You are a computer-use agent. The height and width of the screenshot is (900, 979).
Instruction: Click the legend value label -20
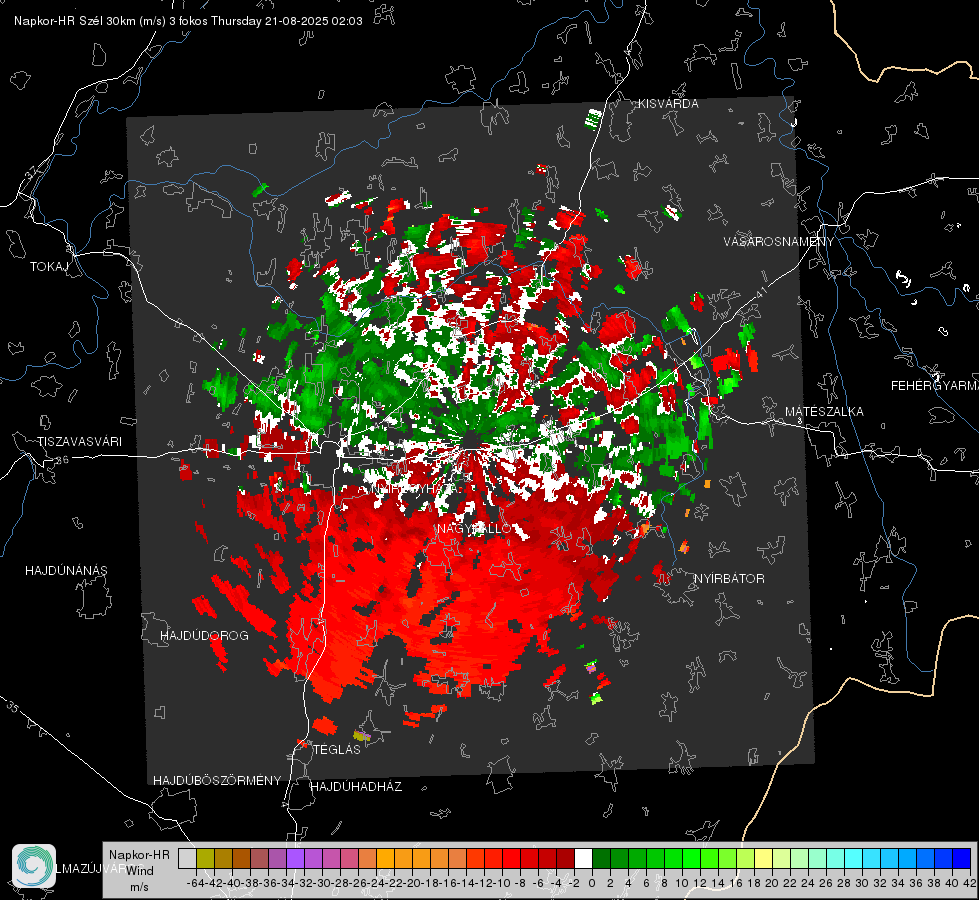412,883
